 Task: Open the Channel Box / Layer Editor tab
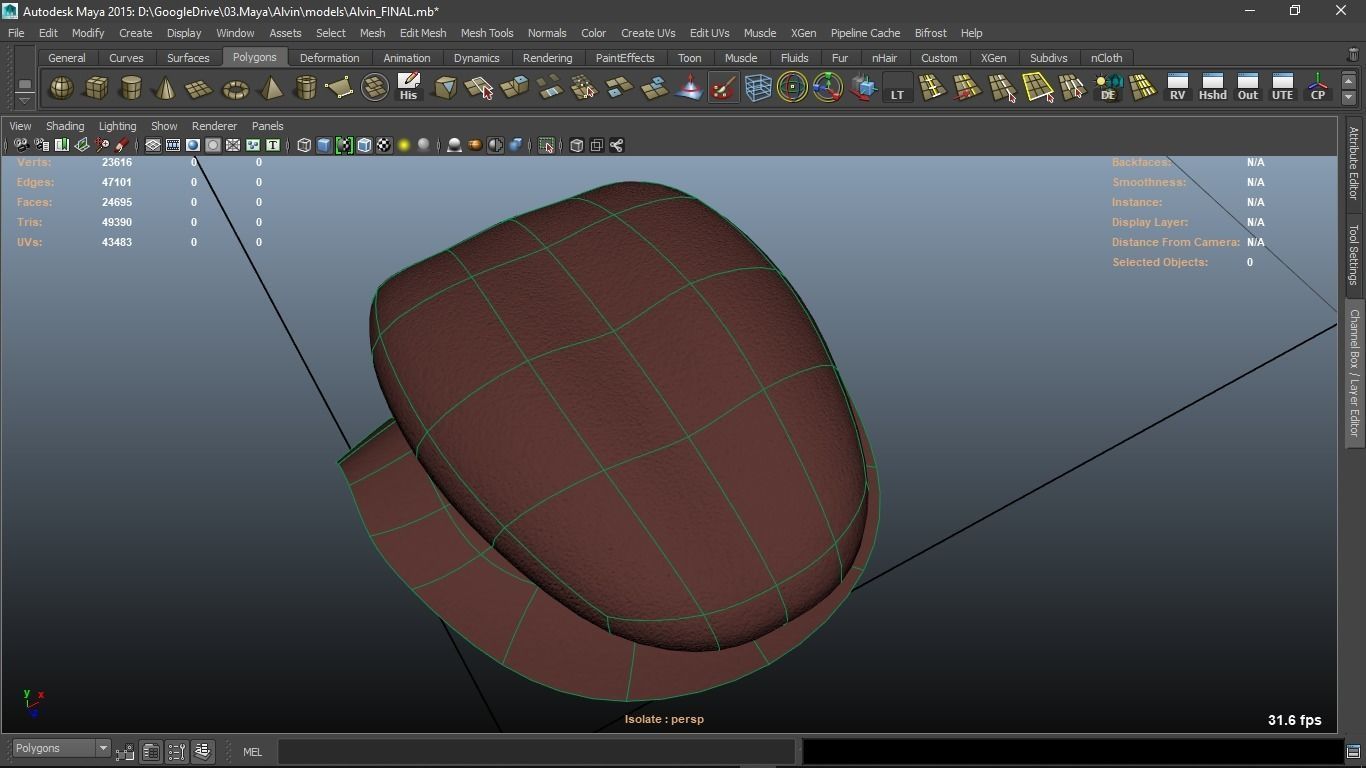click(x=1354, y=372)
